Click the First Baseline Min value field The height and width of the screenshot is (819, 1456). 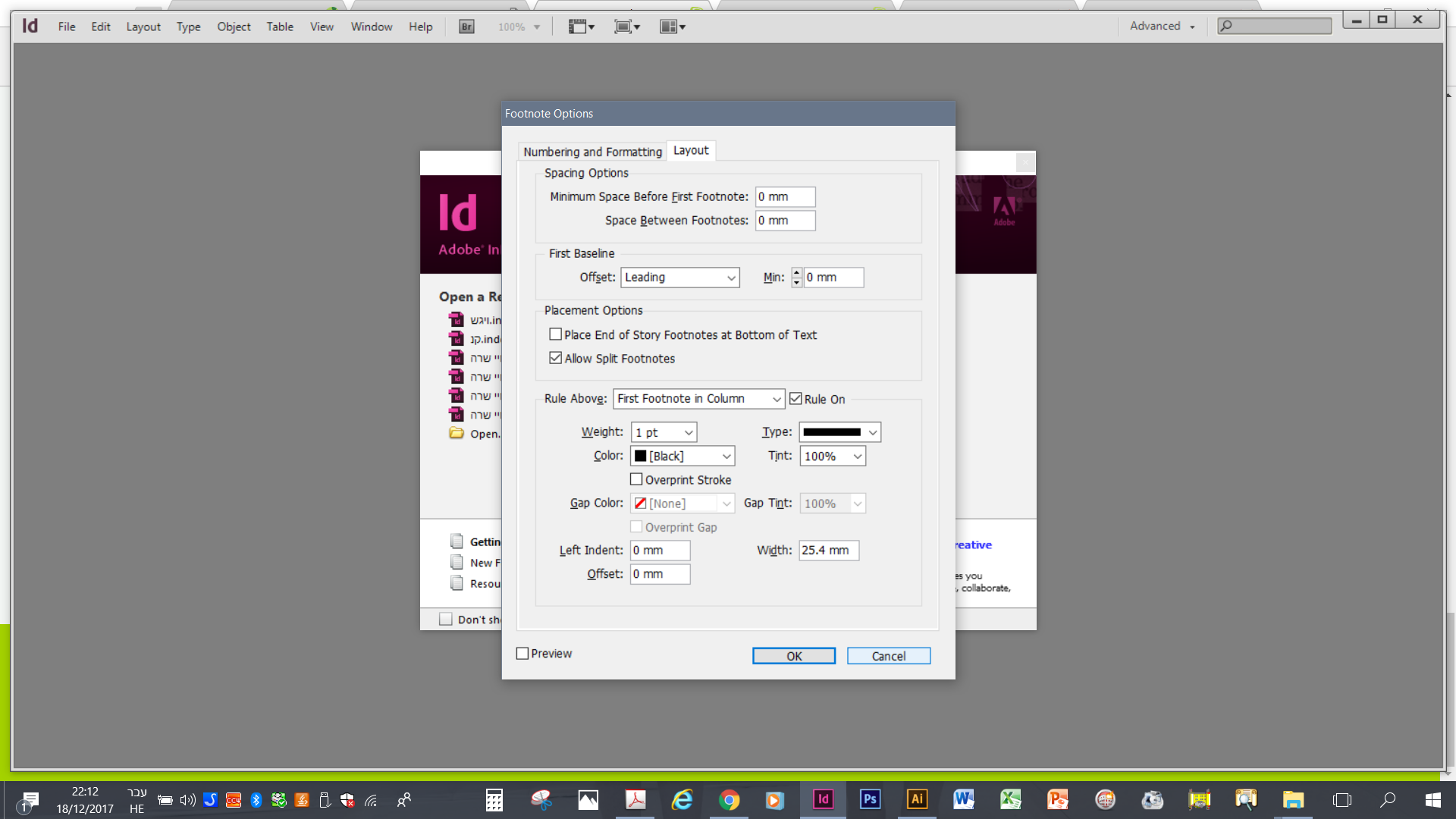tap(833, 278)
